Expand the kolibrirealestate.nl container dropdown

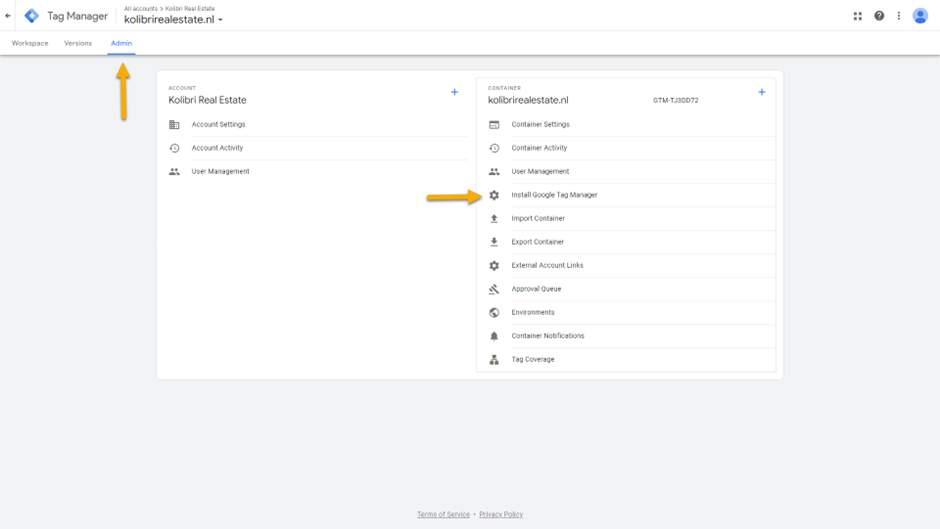(173, 20)
